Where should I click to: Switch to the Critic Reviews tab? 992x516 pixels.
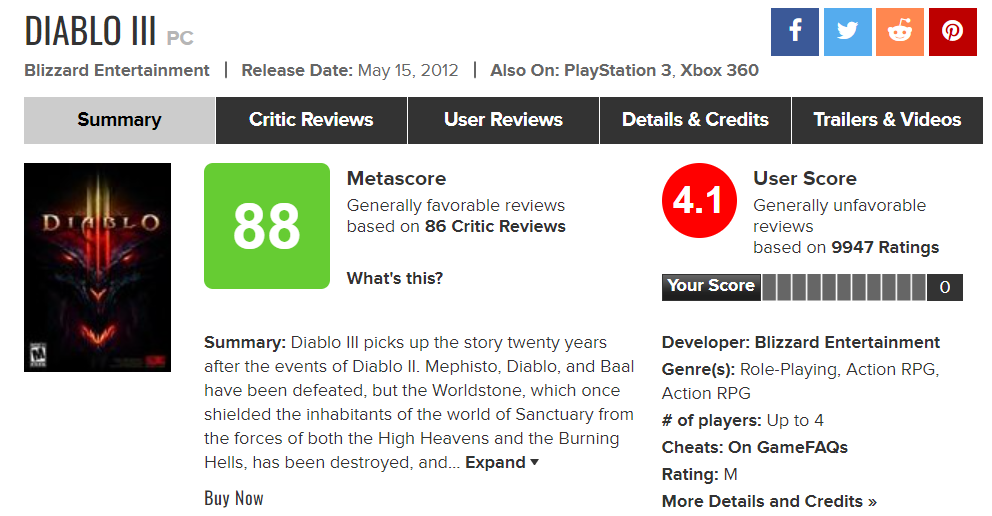tap(311, 120)
